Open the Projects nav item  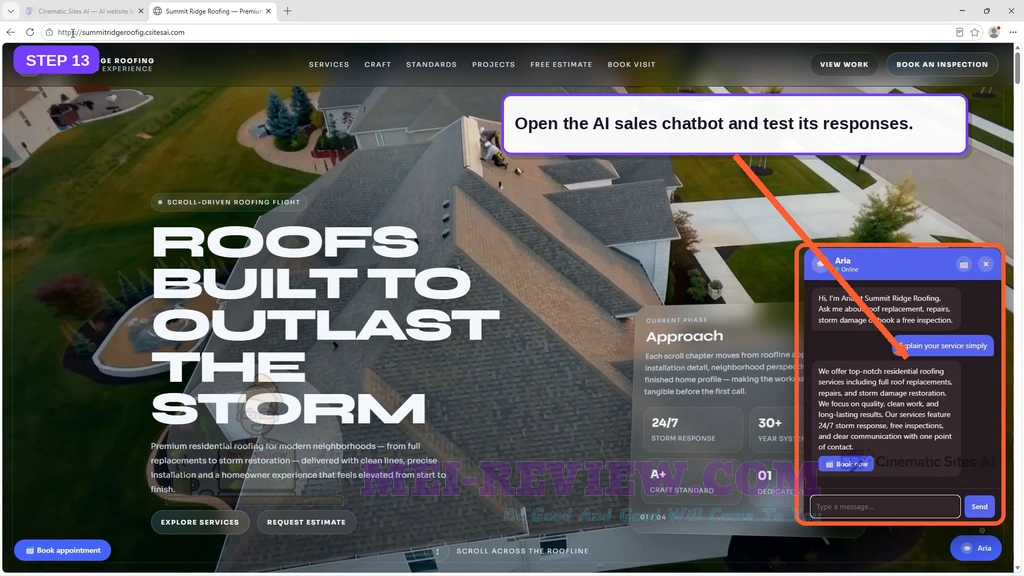[493, 65]
